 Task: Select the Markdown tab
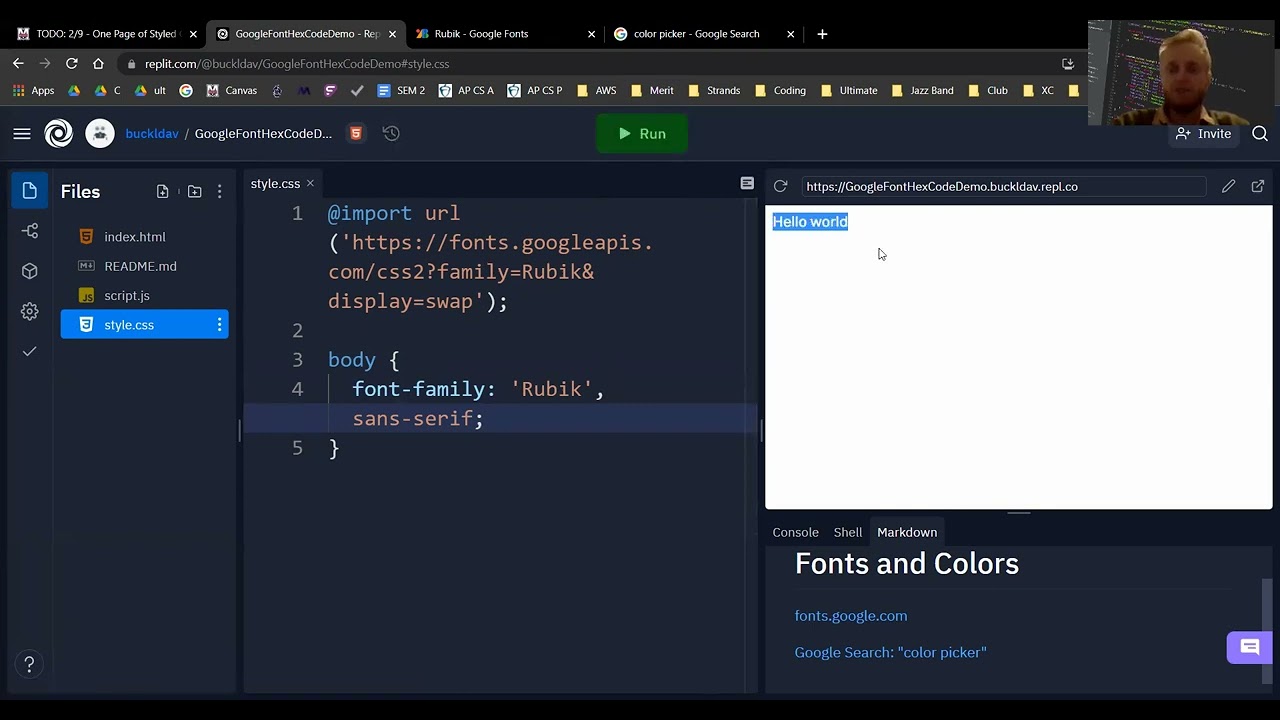pos(907,532)
